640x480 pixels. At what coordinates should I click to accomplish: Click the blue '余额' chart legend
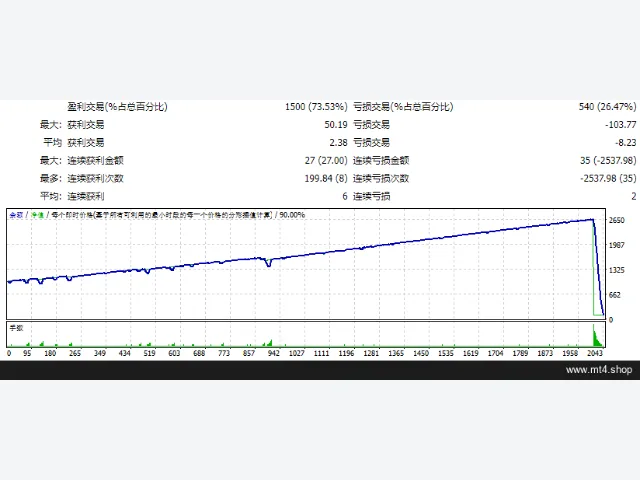[16, 215]
